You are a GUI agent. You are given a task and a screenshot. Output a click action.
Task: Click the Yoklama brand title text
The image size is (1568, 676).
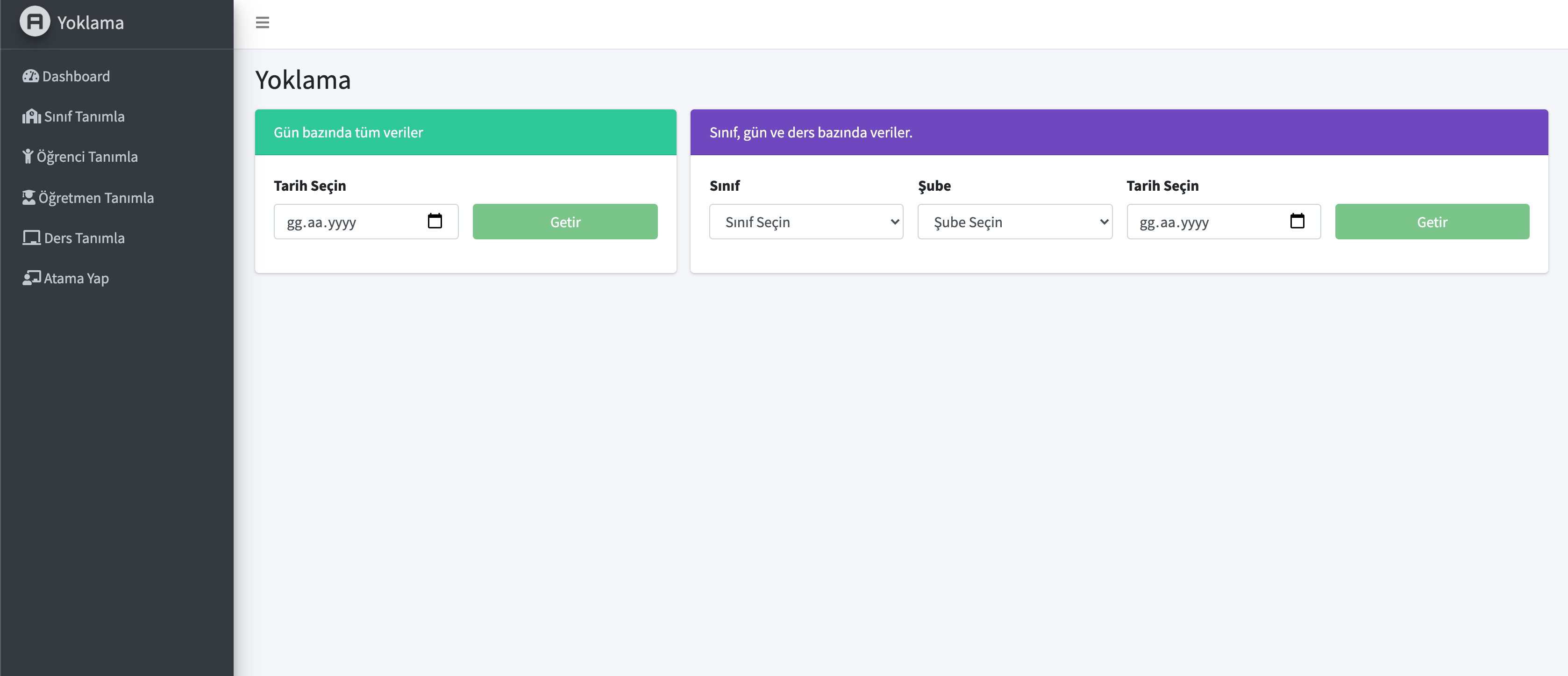[91, 22]
